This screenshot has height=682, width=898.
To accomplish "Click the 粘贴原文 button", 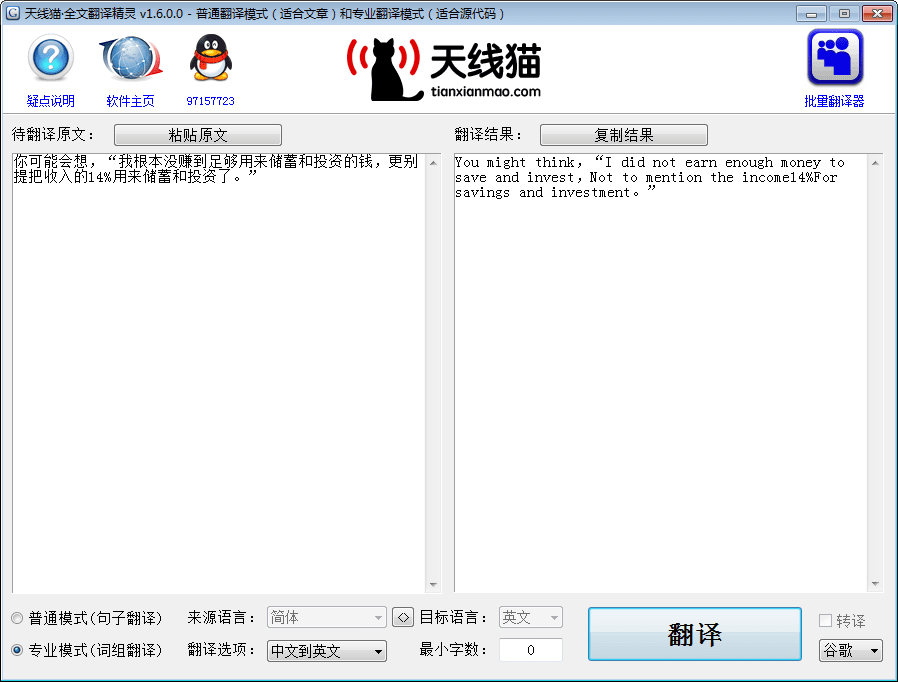I will tap(198, 135).
